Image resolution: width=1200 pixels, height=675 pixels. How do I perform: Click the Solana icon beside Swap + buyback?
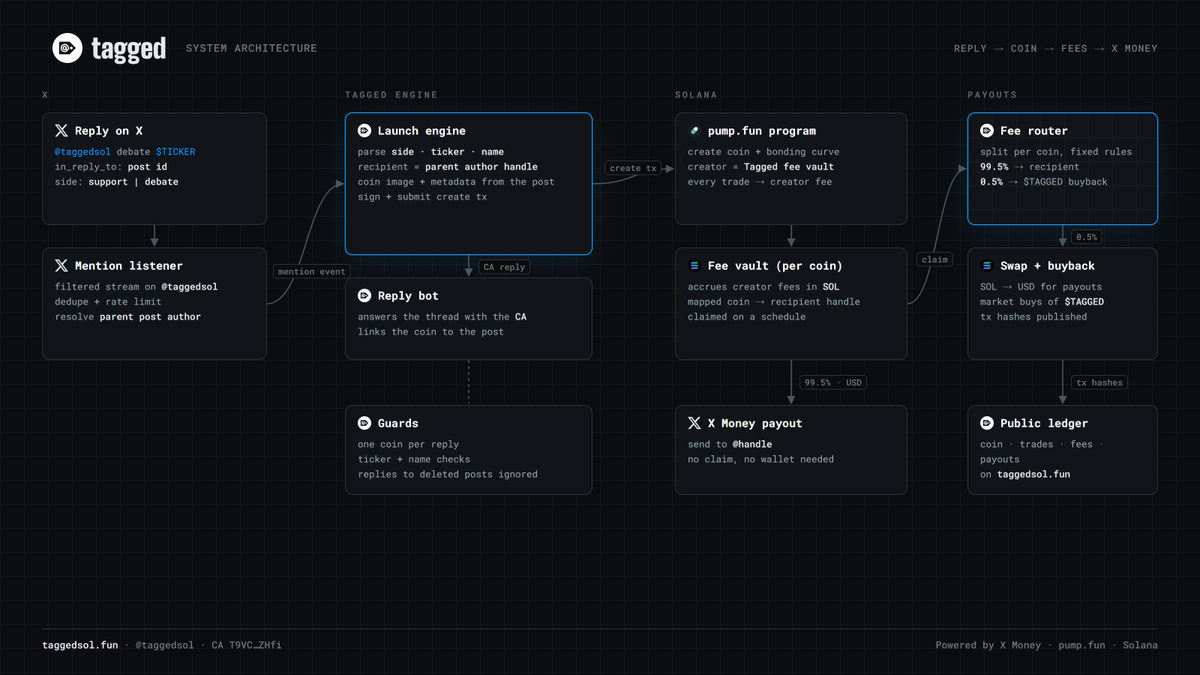[x=987, y=266]
